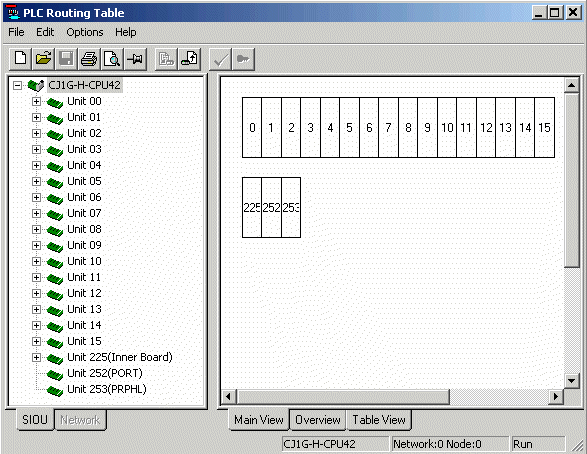The height and width of the screenshot is (454, 587).
Task: Select Unit 11 in the tree
Action: tap(84, 277)
